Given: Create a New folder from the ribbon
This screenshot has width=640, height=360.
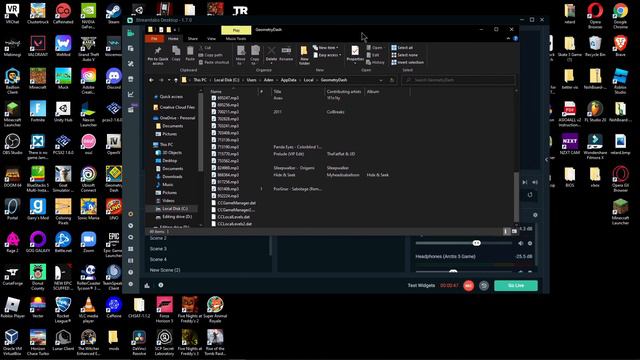Looking at the screenshot, I should point(304,55).
